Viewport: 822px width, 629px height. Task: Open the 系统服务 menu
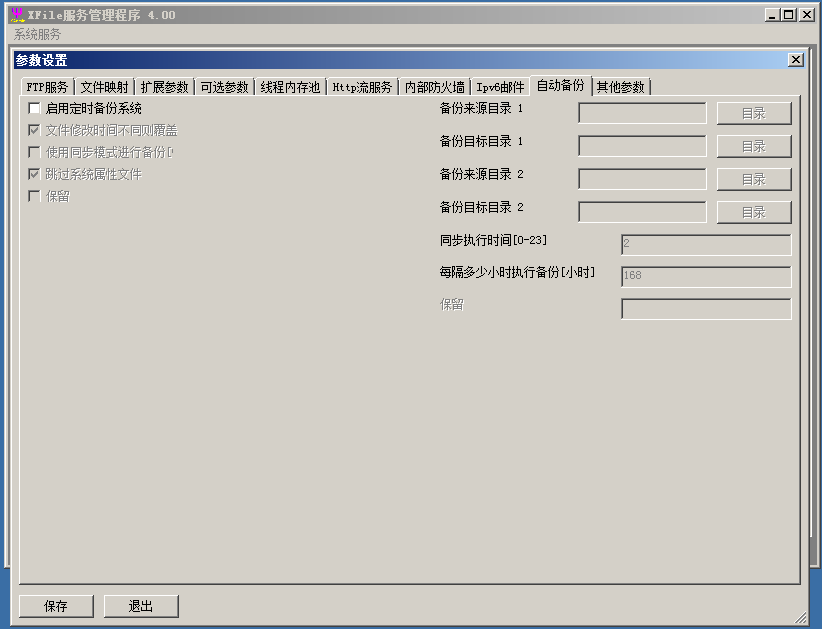pos(37,34)
